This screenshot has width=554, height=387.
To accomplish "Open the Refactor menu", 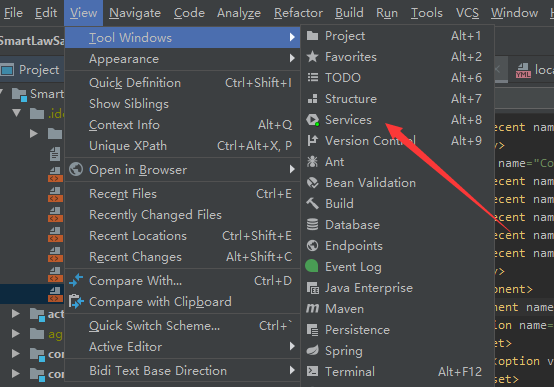I will point(298,13).
